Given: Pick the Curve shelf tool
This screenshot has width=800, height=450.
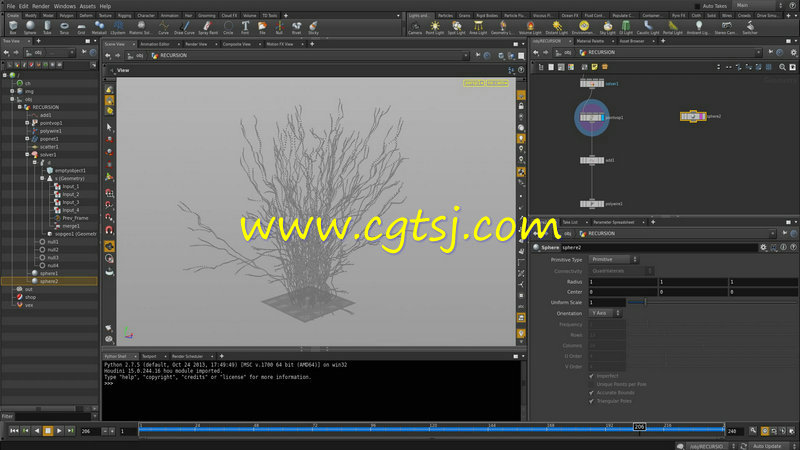Looking at the screenshot, I should 163,27.
